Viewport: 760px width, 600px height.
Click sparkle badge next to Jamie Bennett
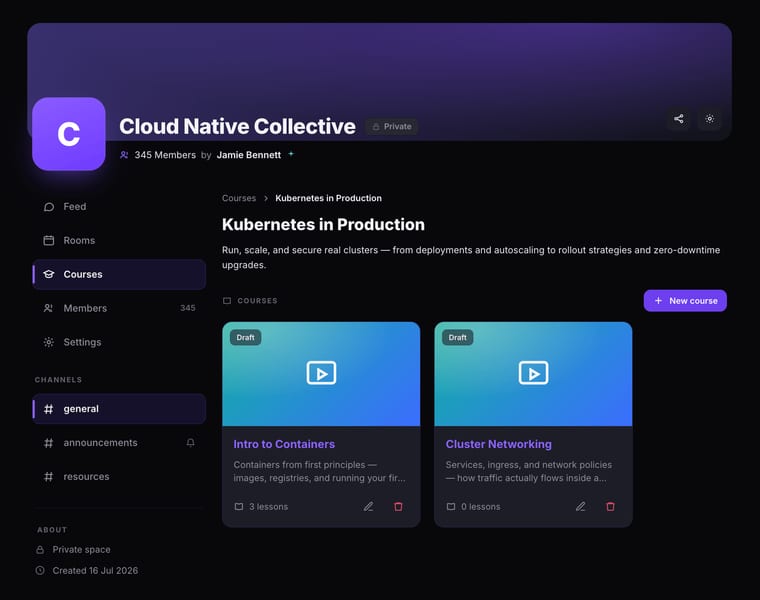pos(291,154)
